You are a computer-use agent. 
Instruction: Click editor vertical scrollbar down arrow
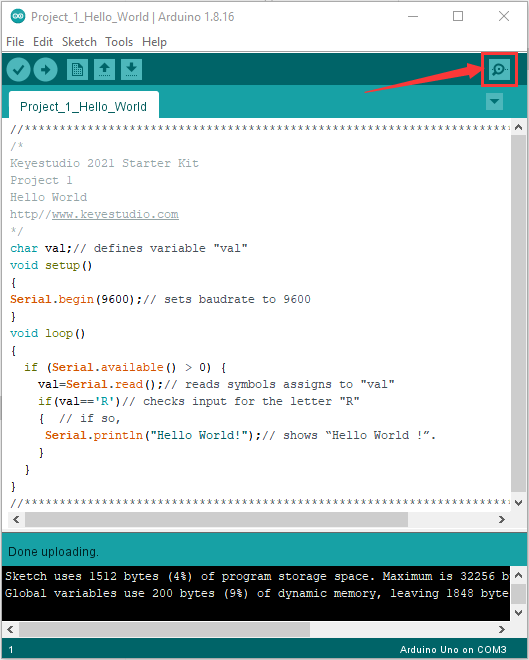pos(518,503)
